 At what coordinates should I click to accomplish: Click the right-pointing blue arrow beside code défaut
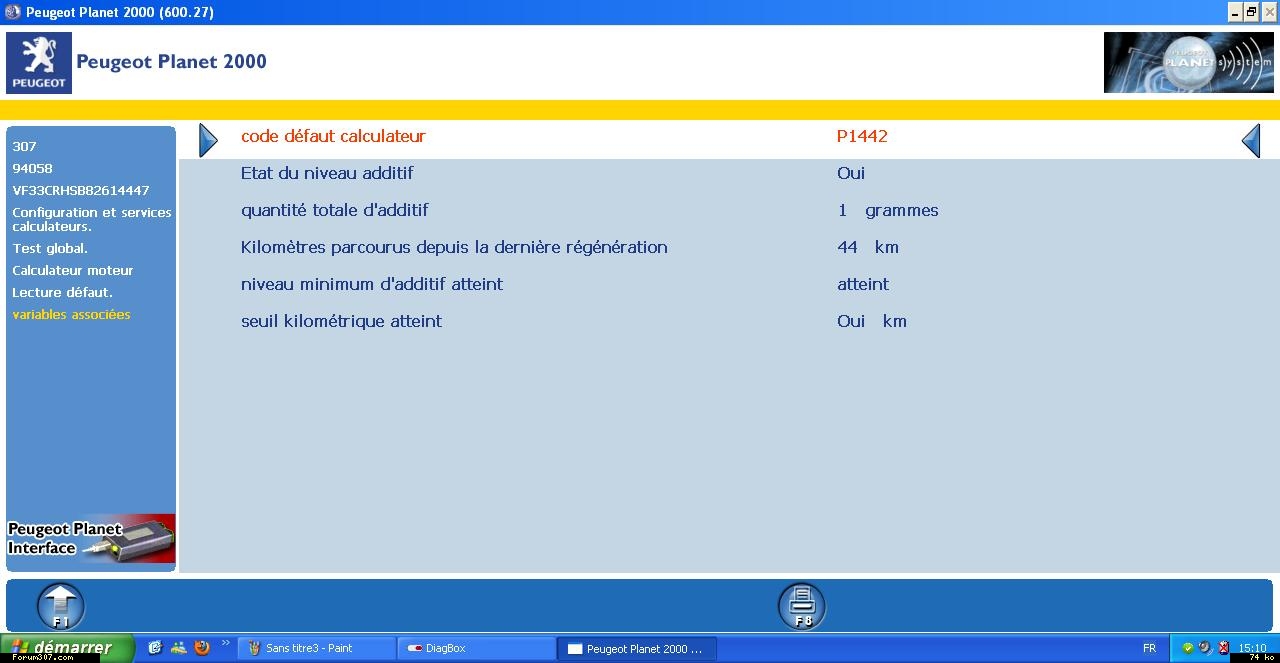[x=208, y=140]
